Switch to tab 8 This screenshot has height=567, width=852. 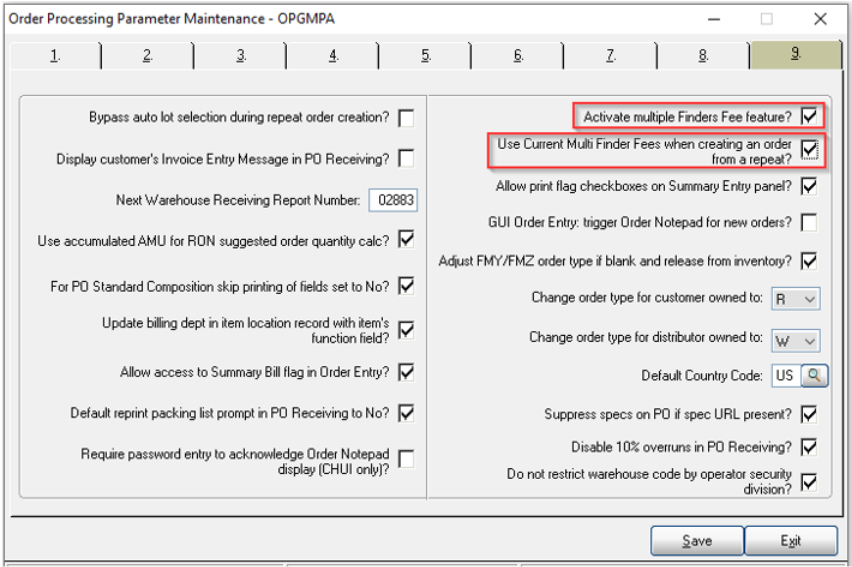click(x=703, y=55)
